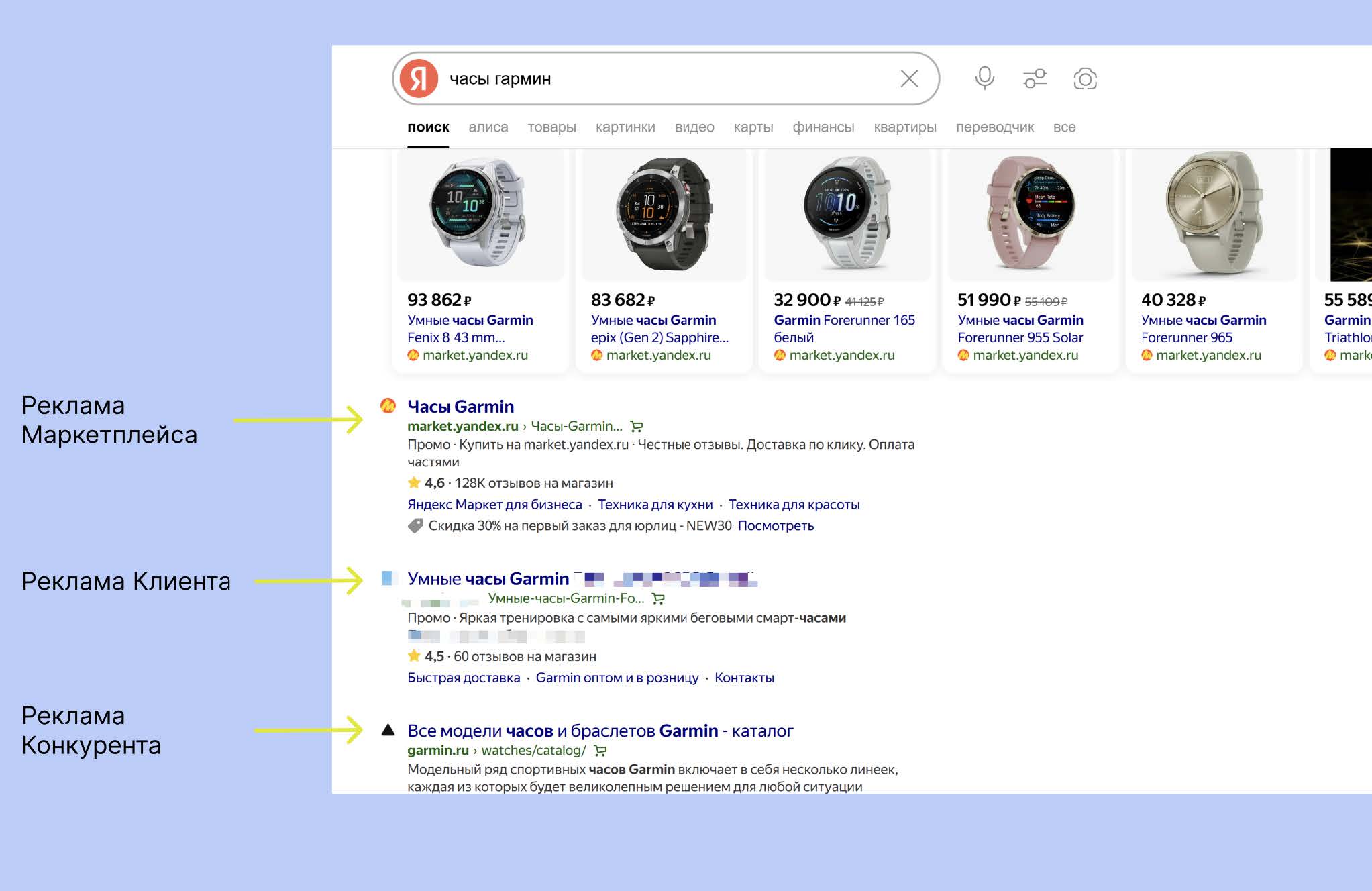The image size is (1372, 891).
Task: Open Все модели часов и браслетов Garmin link
Action: [600, 731]
